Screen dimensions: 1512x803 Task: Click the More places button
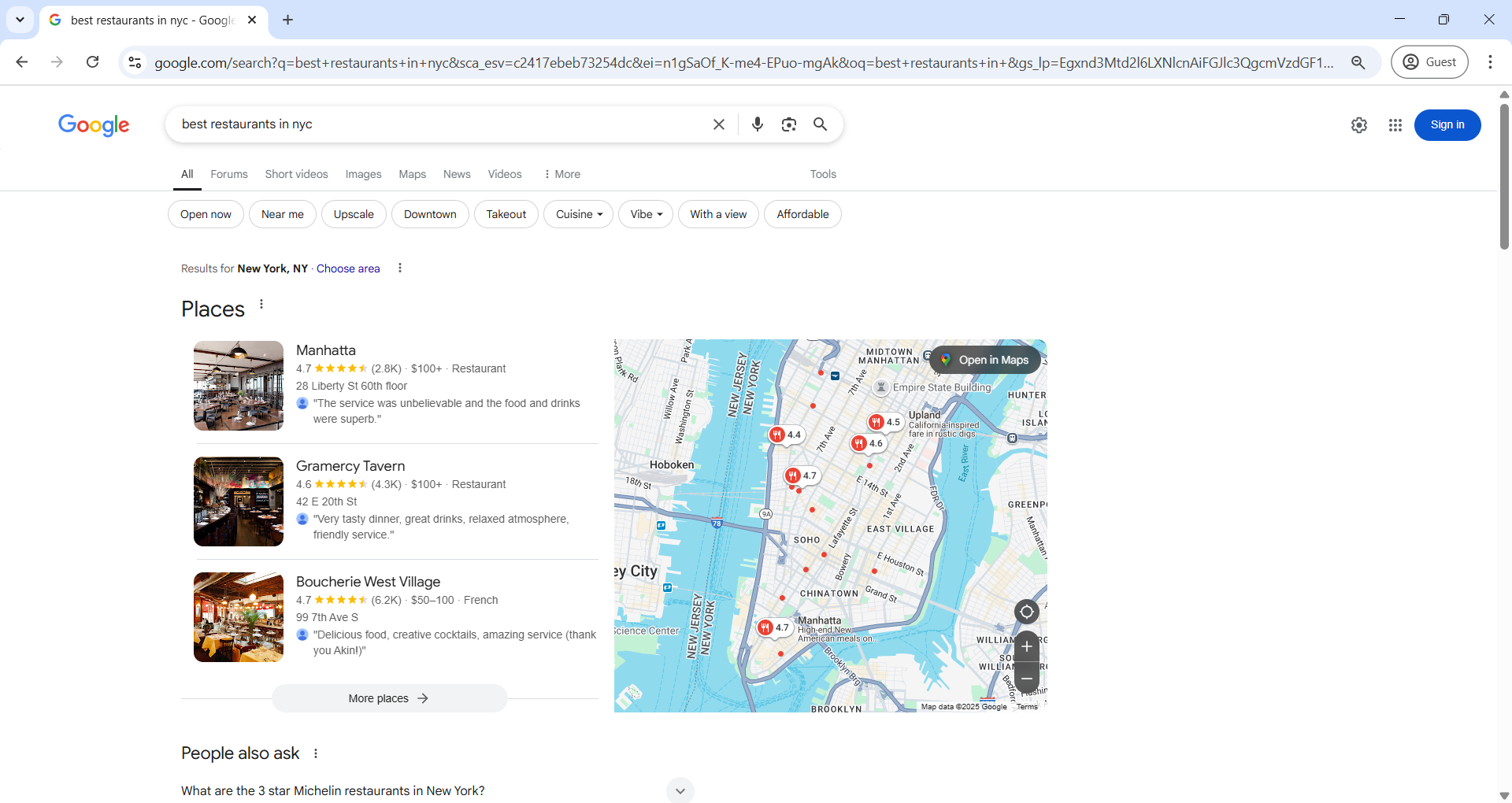[389, 698]
